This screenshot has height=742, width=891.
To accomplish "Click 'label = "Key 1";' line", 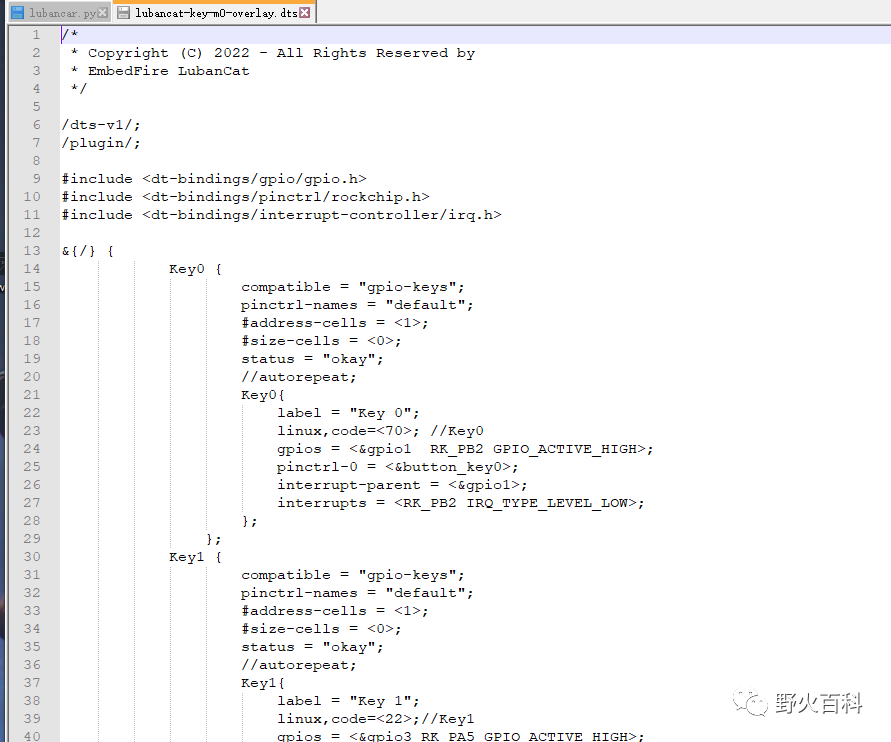I will click(348, 701).
